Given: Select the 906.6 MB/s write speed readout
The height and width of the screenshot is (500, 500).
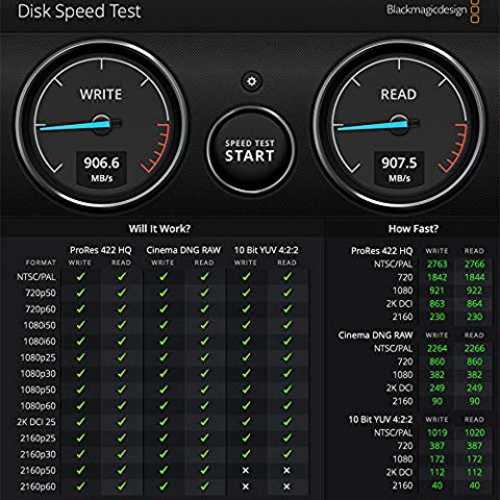Looking at the screenshot, I should point(102,168).
